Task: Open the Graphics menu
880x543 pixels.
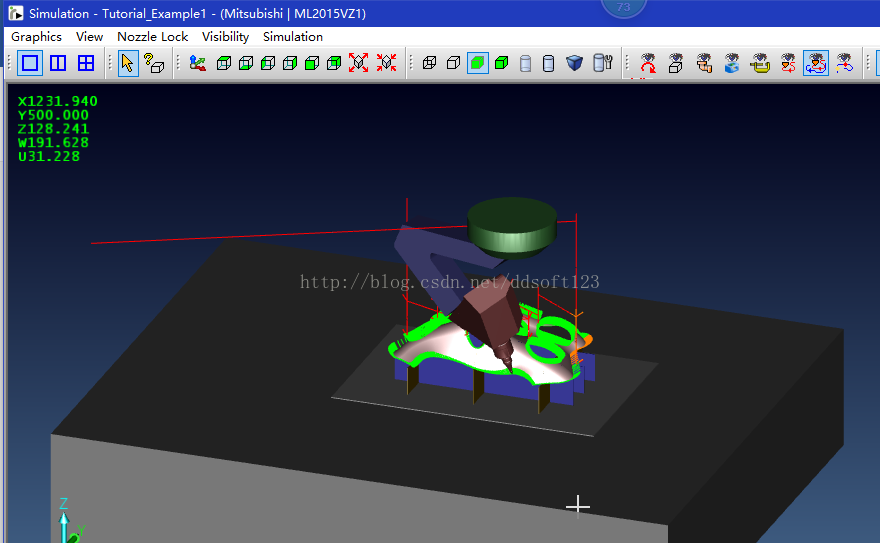Action: [x=36, y=37]
